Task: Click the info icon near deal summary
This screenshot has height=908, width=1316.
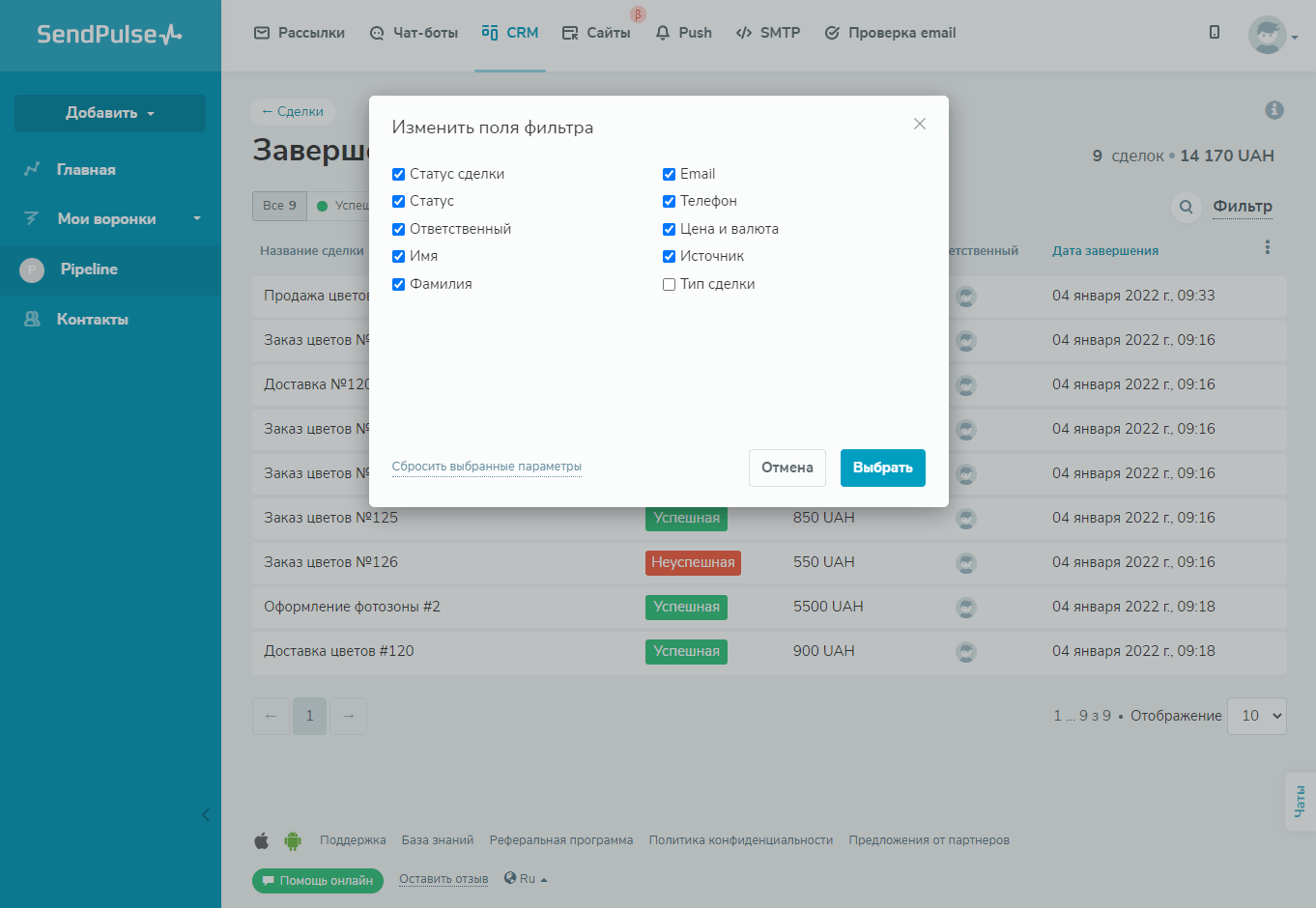Action: 1273,110
